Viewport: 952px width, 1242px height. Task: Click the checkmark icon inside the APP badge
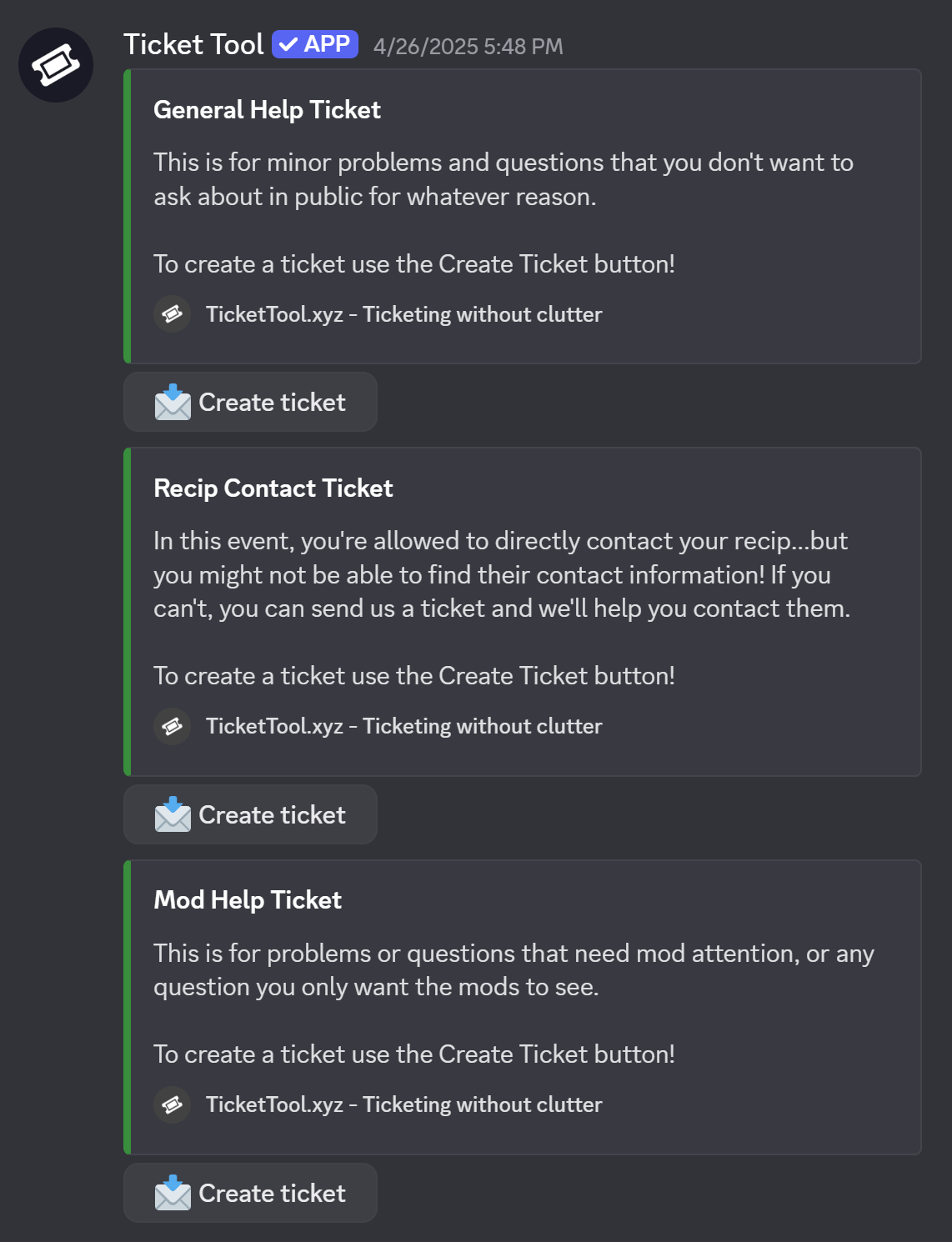click(x=290, y=44)
